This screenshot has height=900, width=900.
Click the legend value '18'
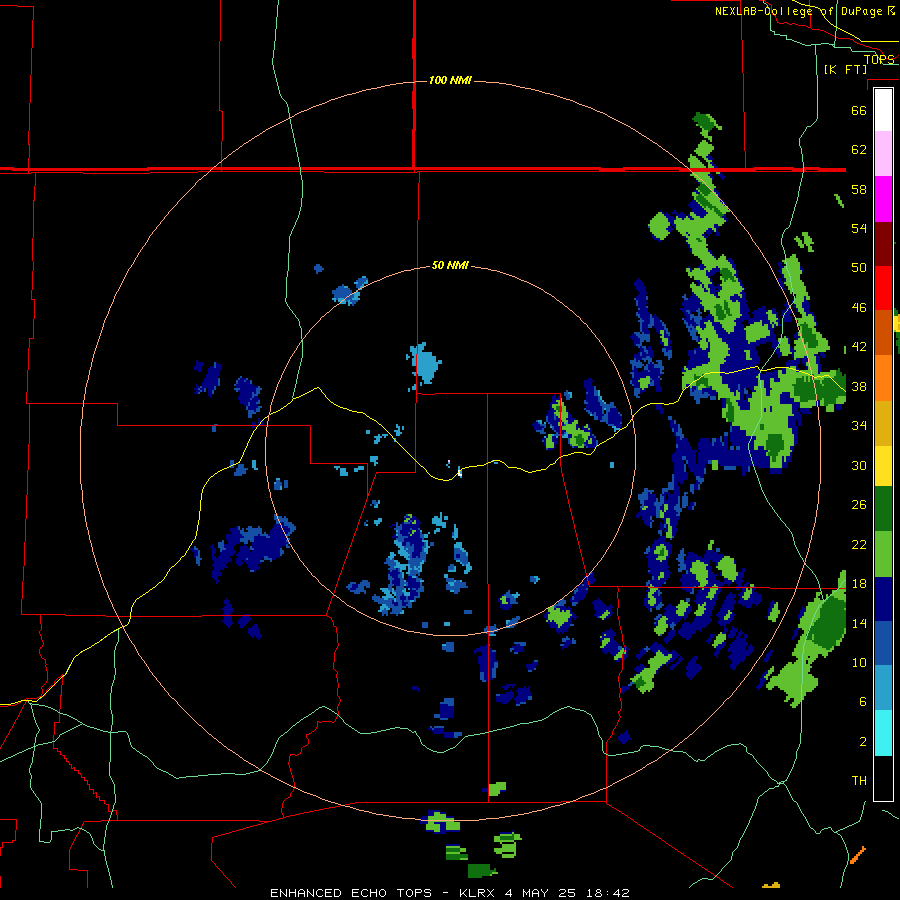[x=859, y=584]
